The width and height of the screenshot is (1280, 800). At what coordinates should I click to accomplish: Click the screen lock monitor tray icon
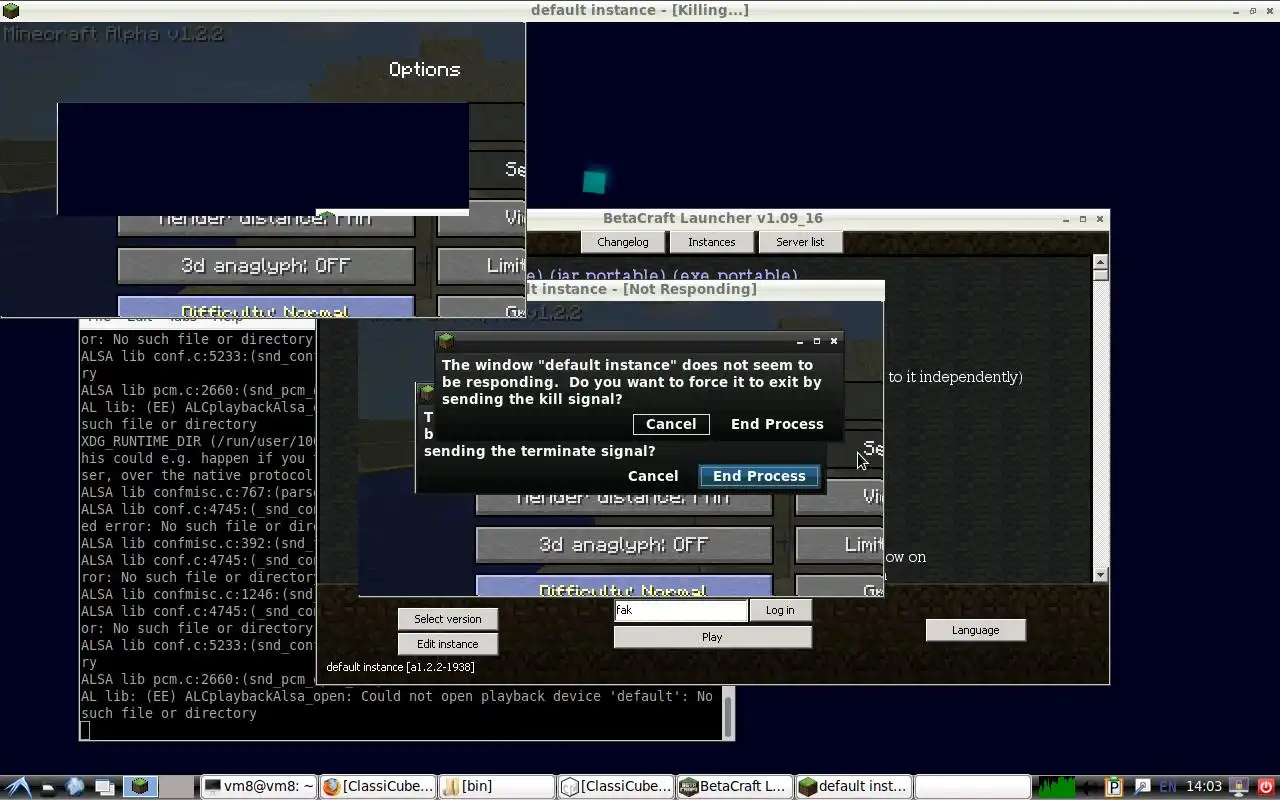1239,787
